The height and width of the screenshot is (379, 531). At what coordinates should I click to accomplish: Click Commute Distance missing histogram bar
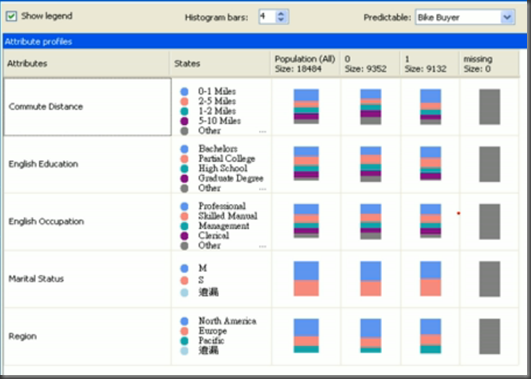point(489,107)
